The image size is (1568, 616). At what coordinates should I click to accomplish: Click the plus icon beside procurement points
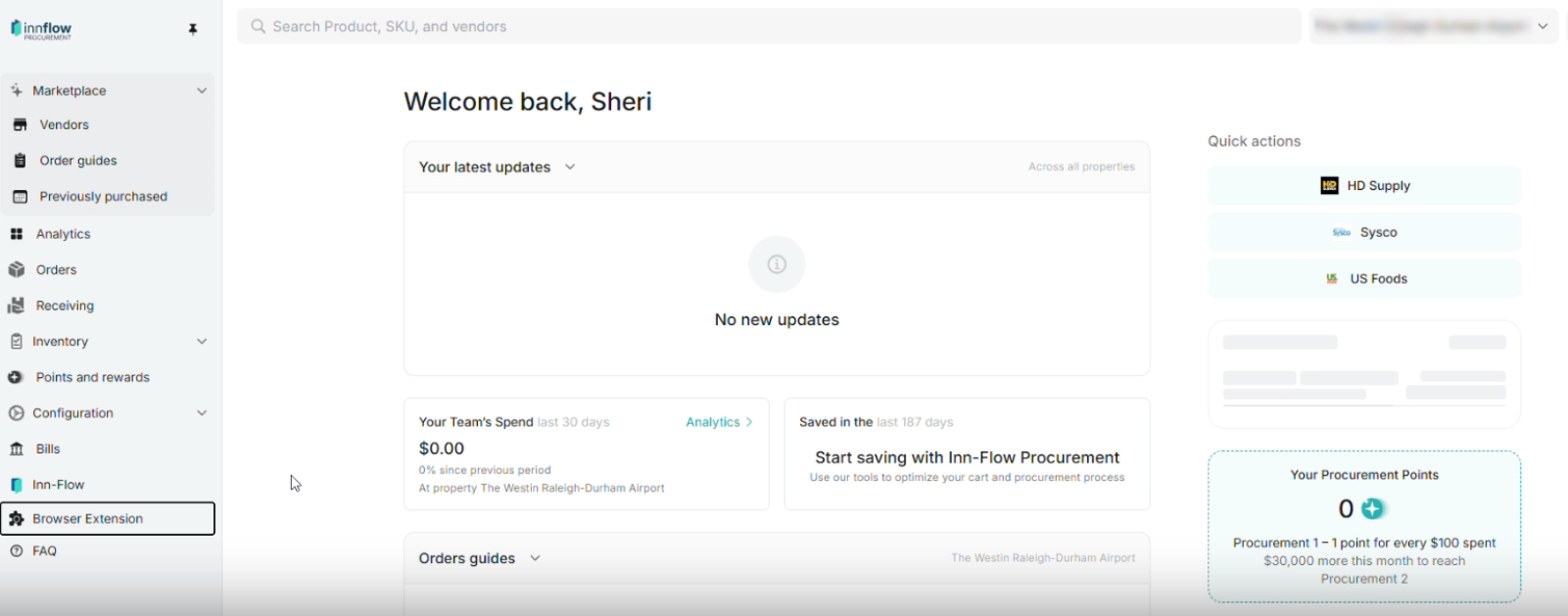[1373, 508]
